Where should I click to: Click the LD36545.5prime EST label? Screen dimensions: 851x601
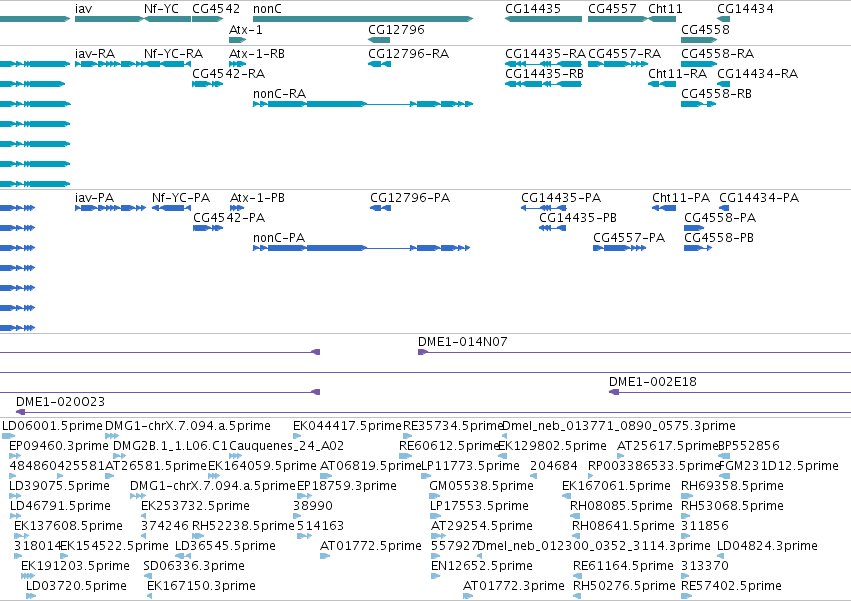[x=225, y=546]
